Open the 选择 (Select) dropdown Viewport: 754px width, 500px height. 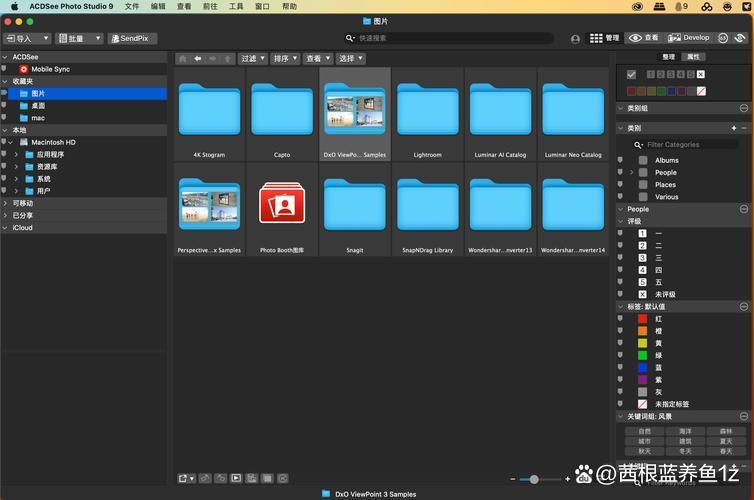[351, 59]
